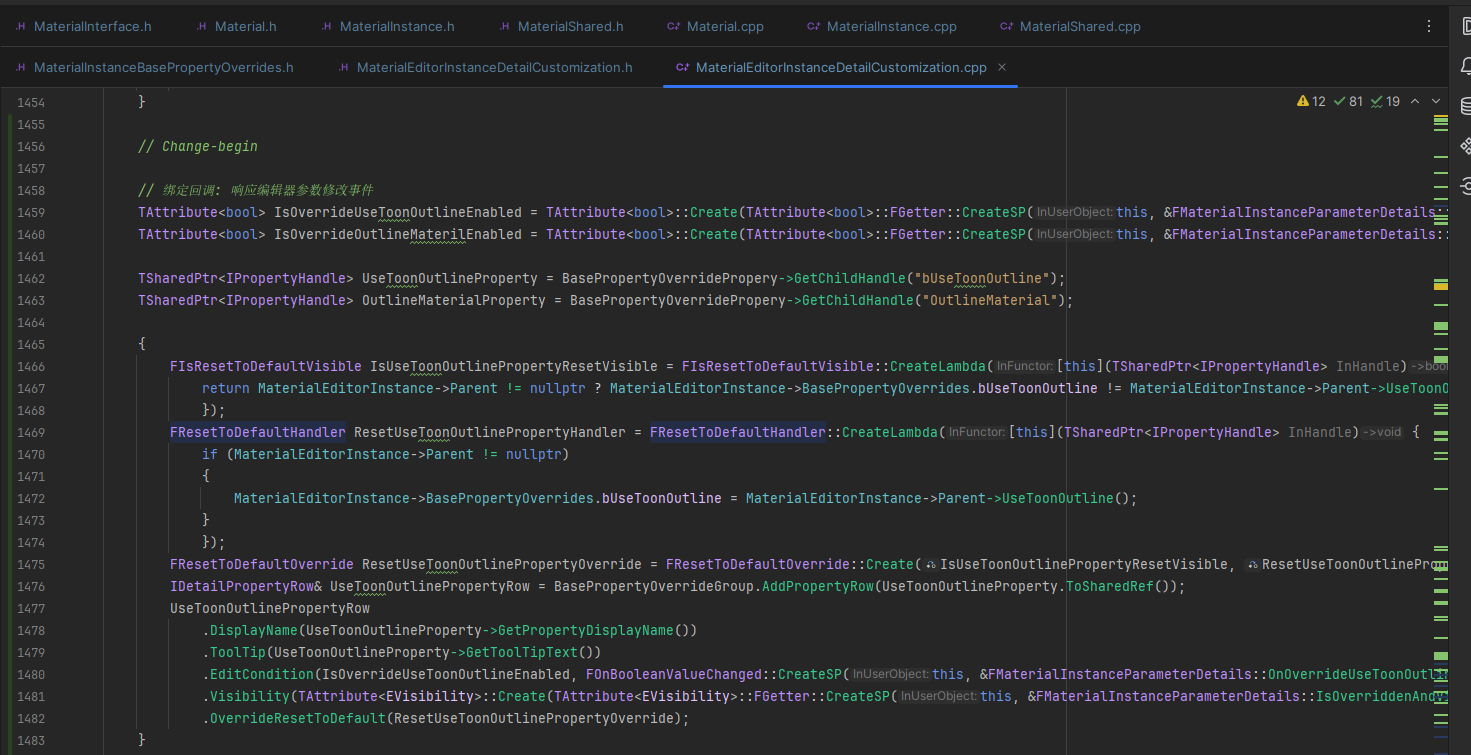Click the four-diamond plugin icon in the right sidebar

click(1463, 146)
